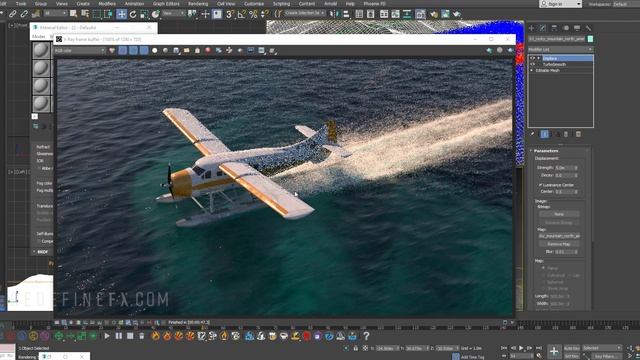Click the Phoenix FD pause simulation button

pos(118,336)
